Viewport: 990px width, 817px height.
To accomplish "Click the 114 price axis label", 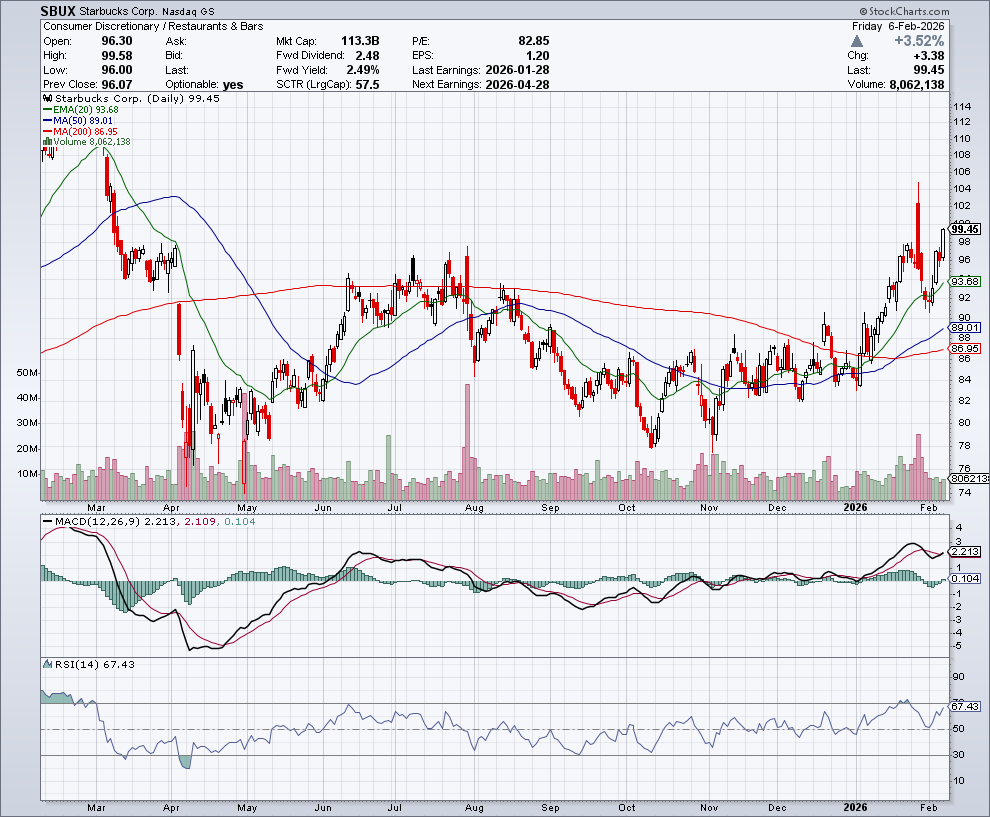I will (962, 106).
